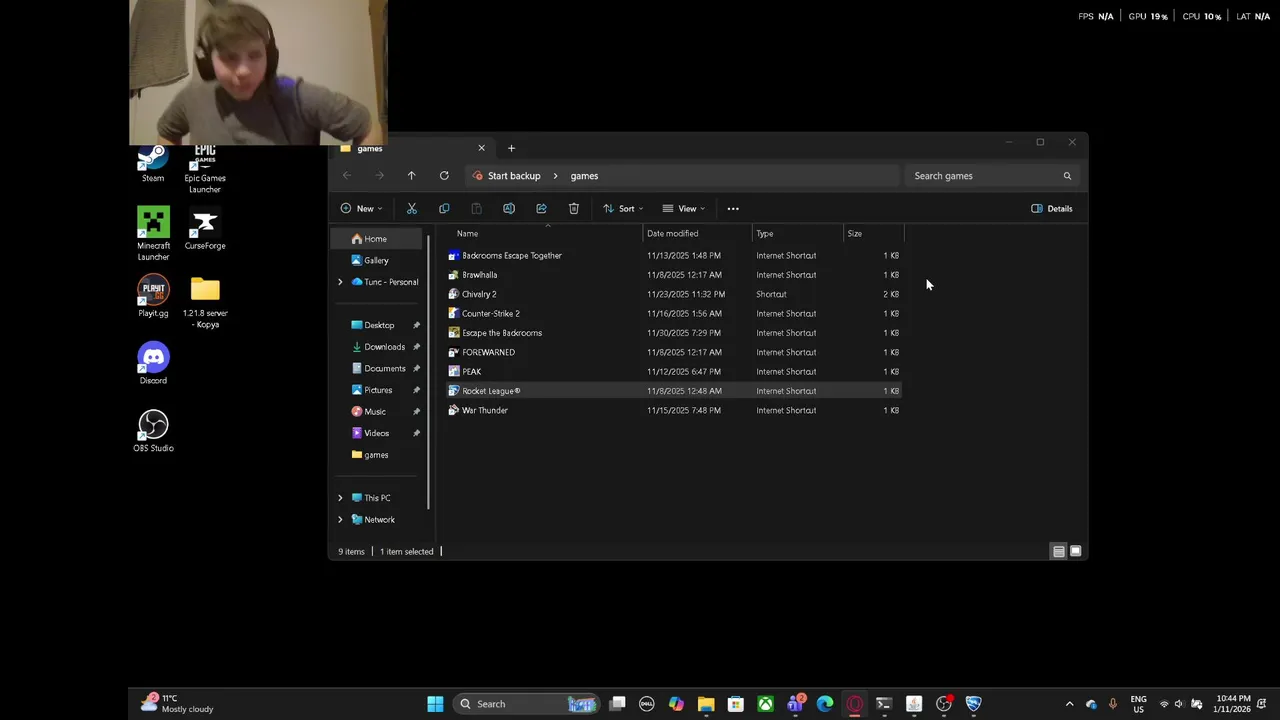Switch to details list view icon
1280x720 pixels.
(x=1058, y=551)
